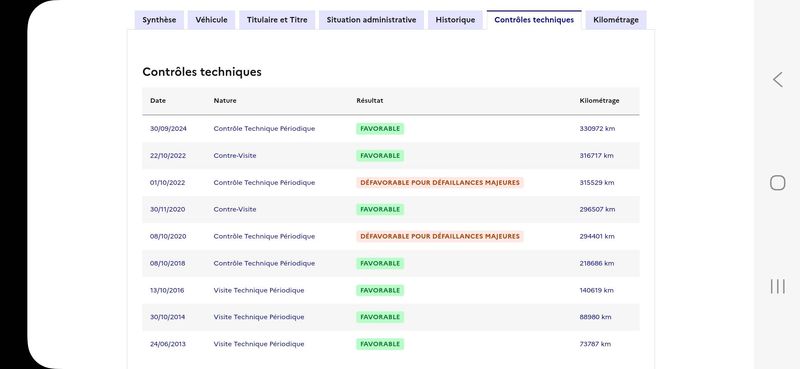Screen dimensions: 800x369
Task: Click the DÉFAVORABLE badge in the 08/10/2020 row
Action: click(x=440, y=236)
